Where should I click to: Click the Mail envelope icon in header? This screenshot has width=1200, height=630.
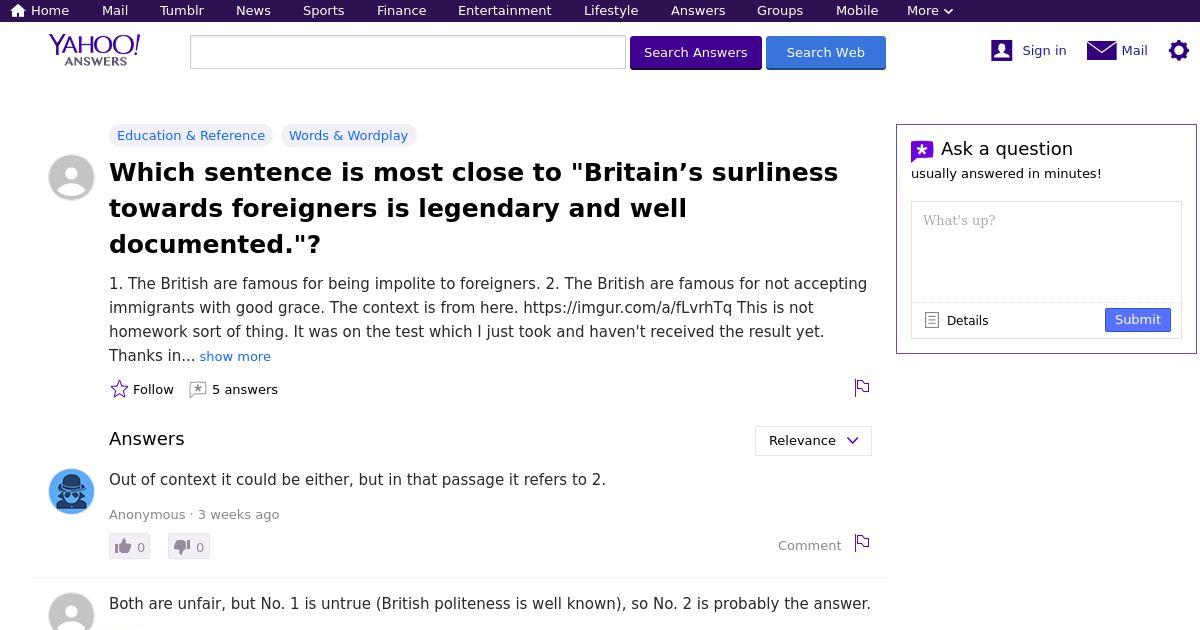pos(1101,50)
